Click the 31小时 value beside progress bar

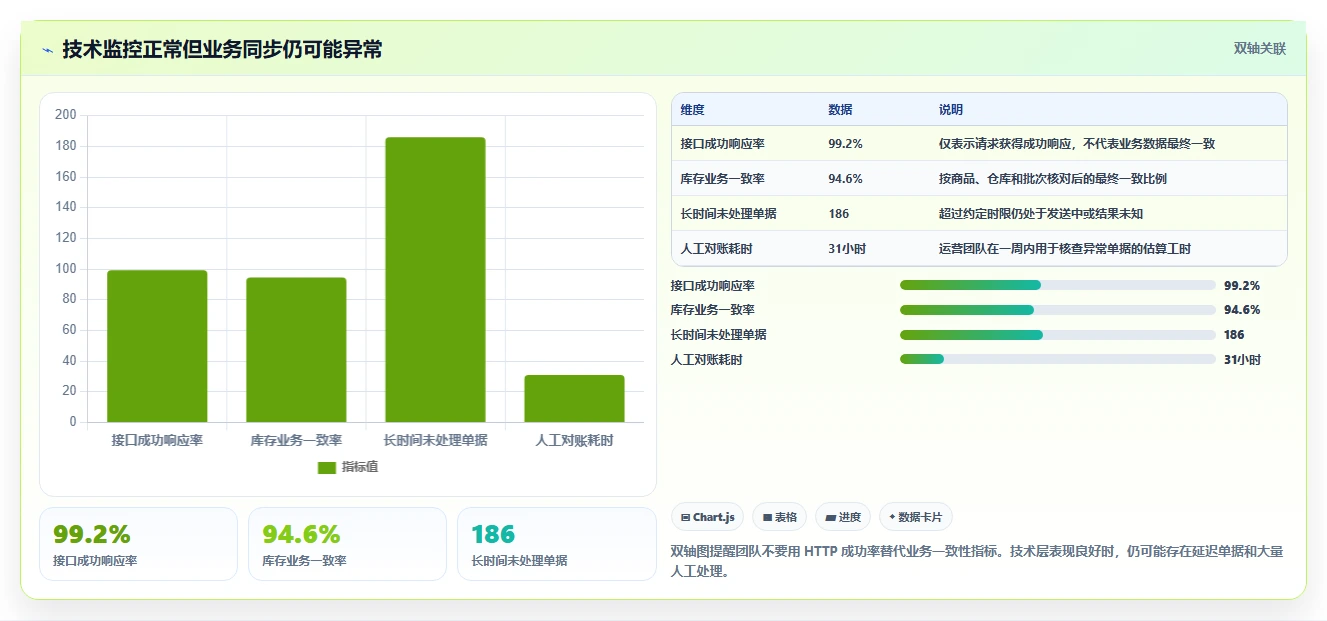tap(1242, 360)
